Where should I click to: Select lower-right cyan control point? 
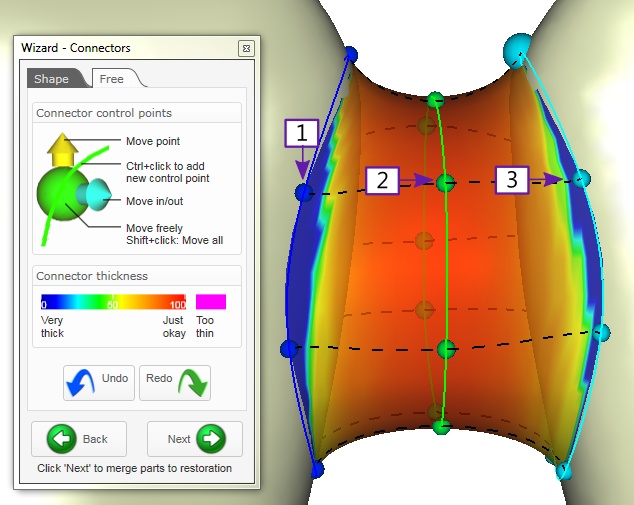tap(602, 332)
